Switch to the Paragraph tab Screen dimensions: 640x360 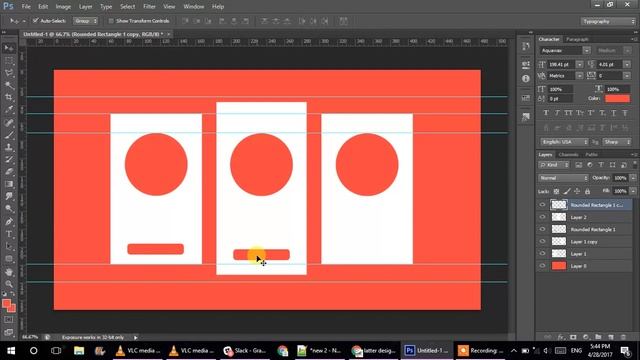tap(577, 39)
